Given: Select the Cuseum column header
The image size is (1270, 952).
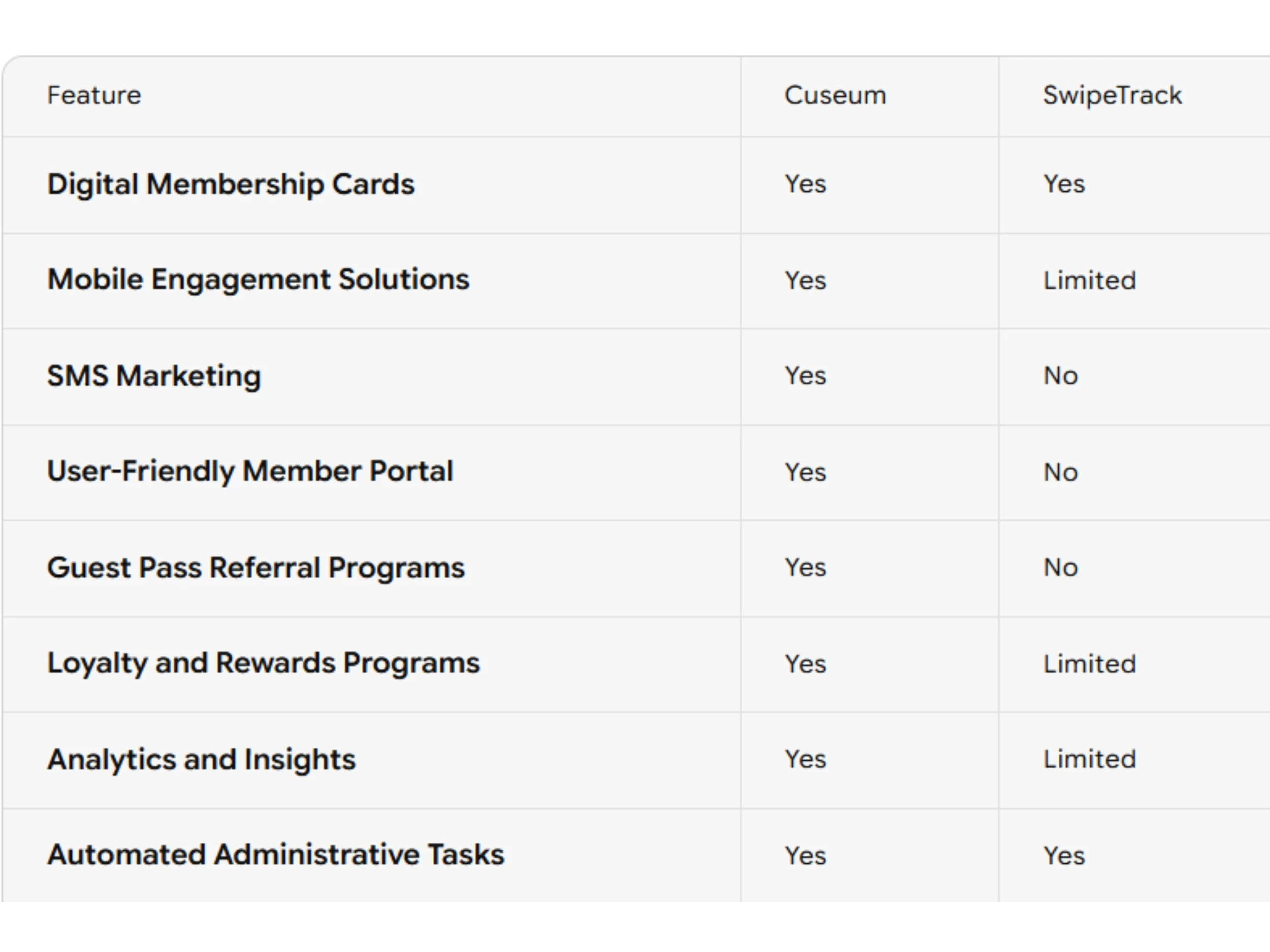Looking at the screenshot, I should tap(835, 95).
